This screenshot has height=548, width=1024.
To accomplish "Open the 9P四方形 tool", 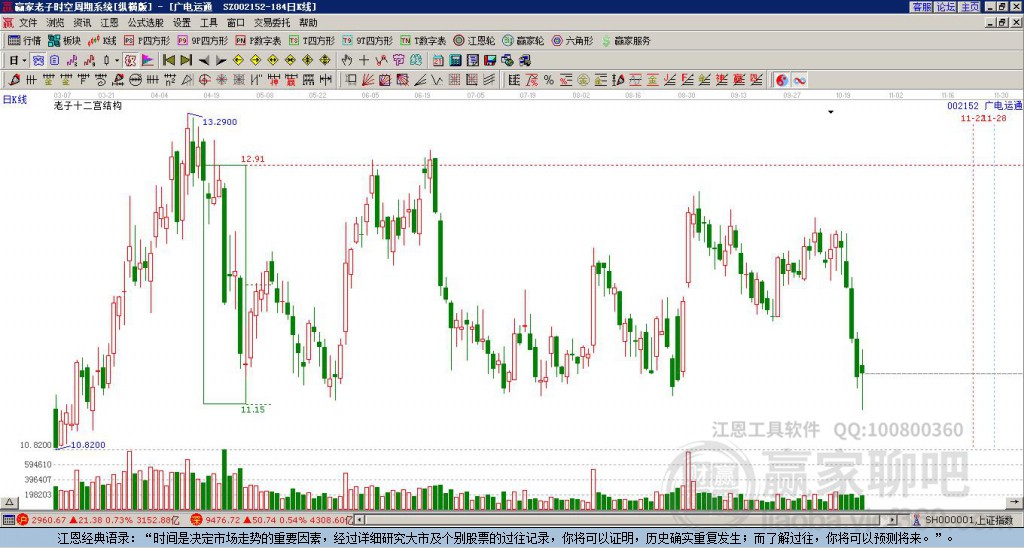I will click(x=202, y=40).
